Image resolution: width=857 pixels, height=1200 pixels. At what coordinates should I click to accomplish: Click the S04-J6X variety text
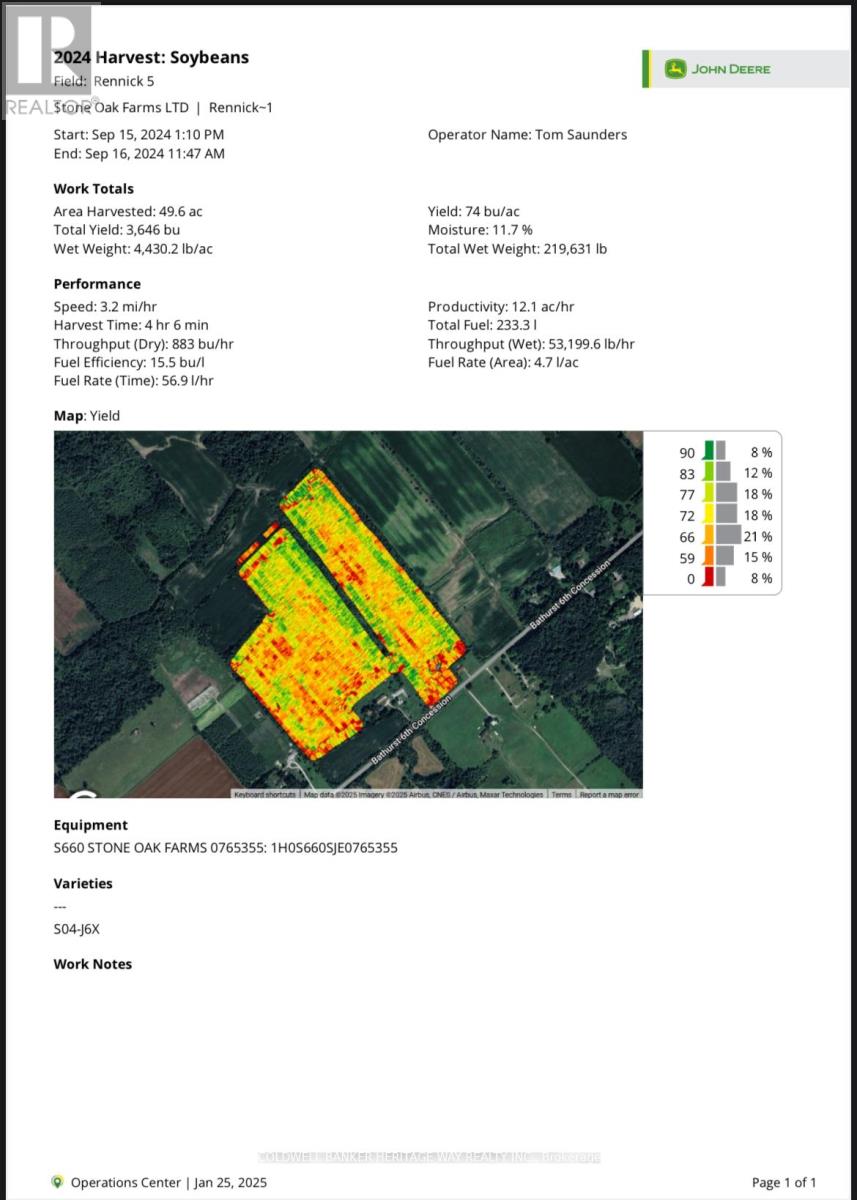click(77, 929)
